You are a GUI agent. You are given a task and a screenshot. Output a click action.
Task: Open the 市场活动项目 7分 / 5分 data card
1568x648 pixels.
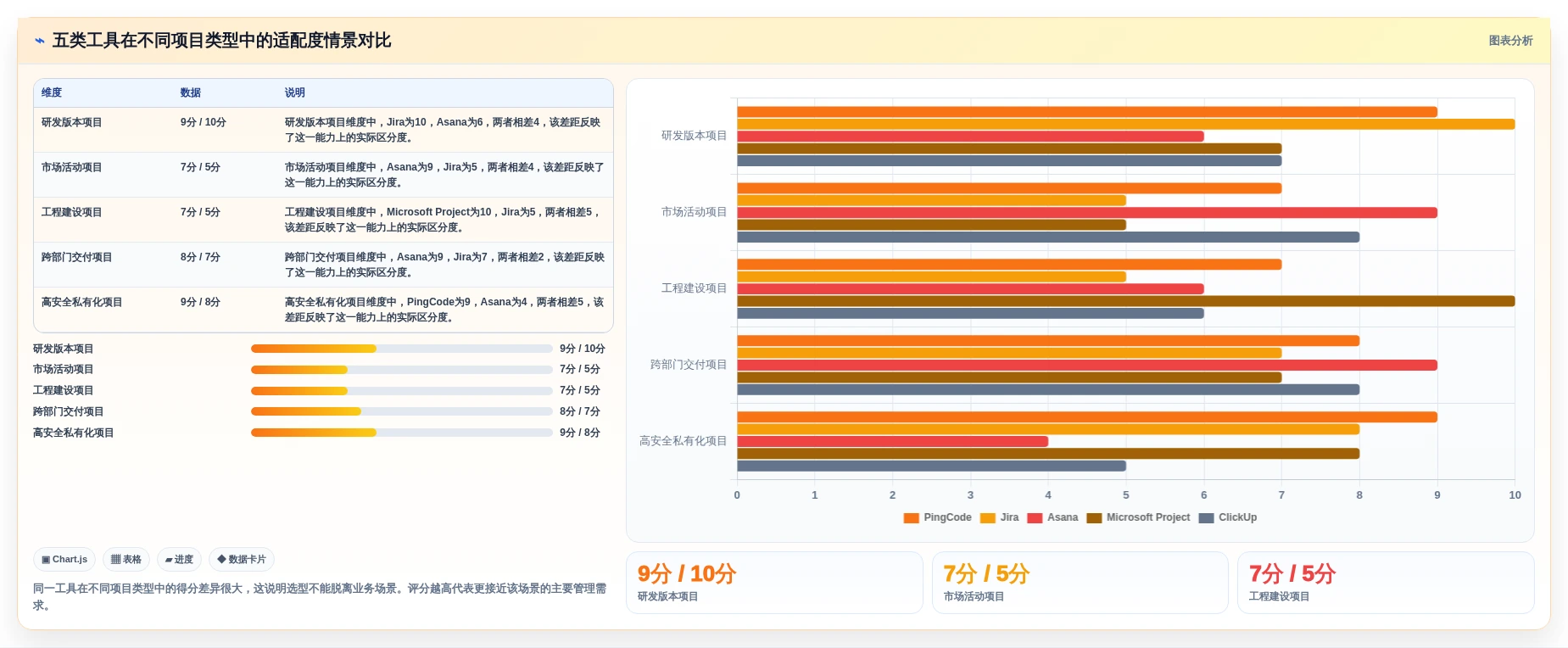pos(1080,583)
